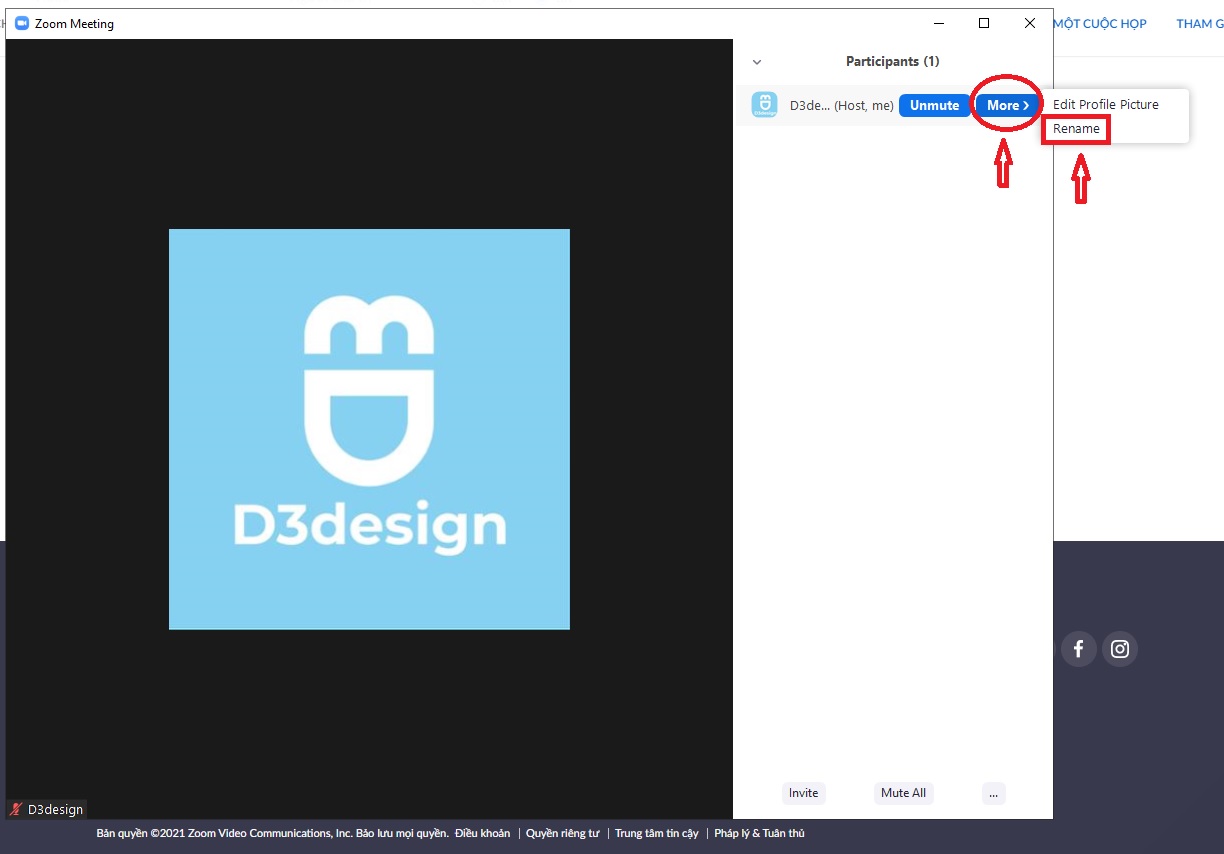The width and height of the screenshot is (1224, 854).
Task: Click the D3design participant avatar icon
Action: click(764, 105)
